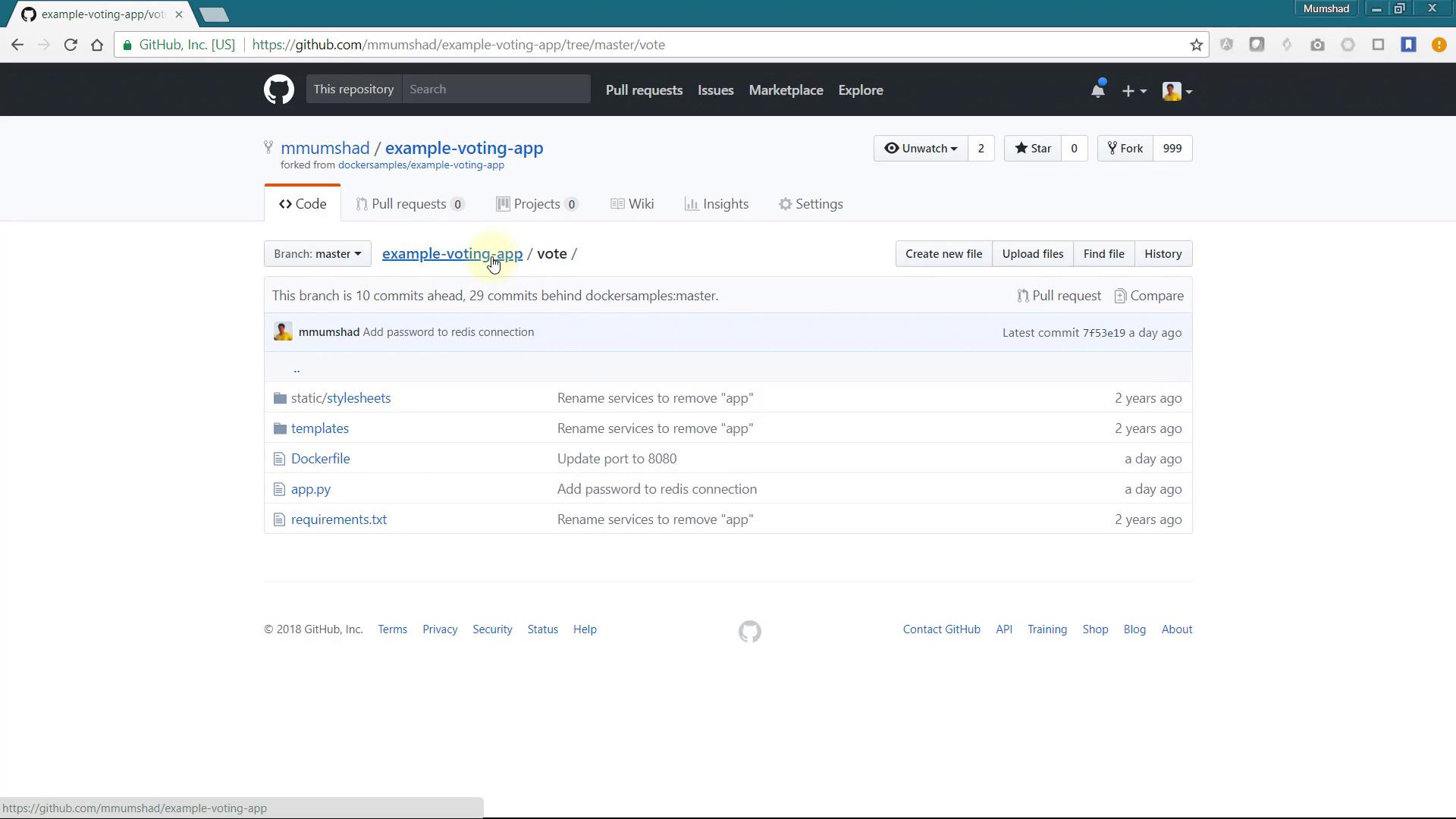The width and height of the screenshot is (1456, 819).
Task: Open the Dockerfile file
Action: click(320, 459)
